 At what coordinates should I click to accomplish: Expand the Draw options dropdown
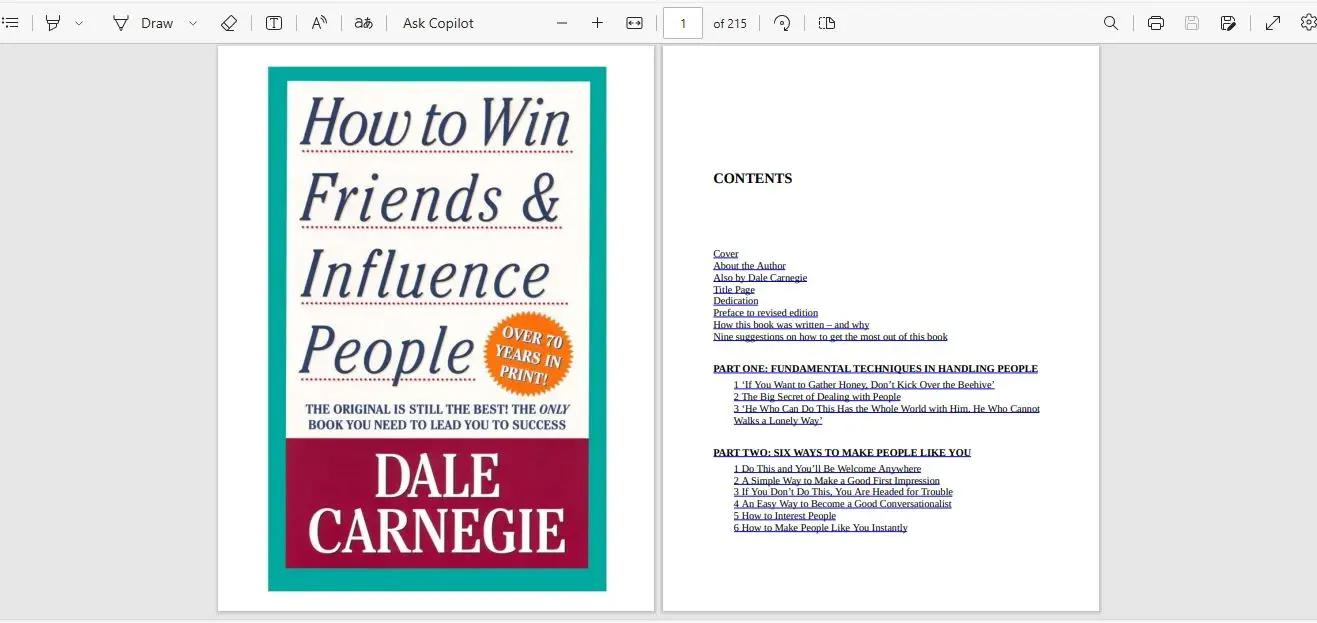193,22
